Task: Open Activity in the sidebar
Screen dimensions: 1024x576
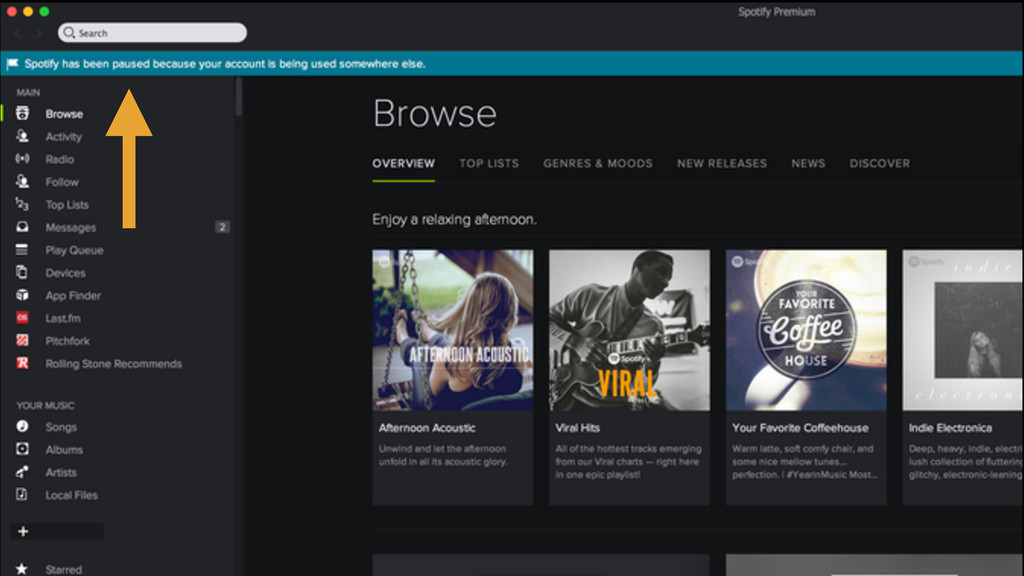Action: (x=63, y=136)
